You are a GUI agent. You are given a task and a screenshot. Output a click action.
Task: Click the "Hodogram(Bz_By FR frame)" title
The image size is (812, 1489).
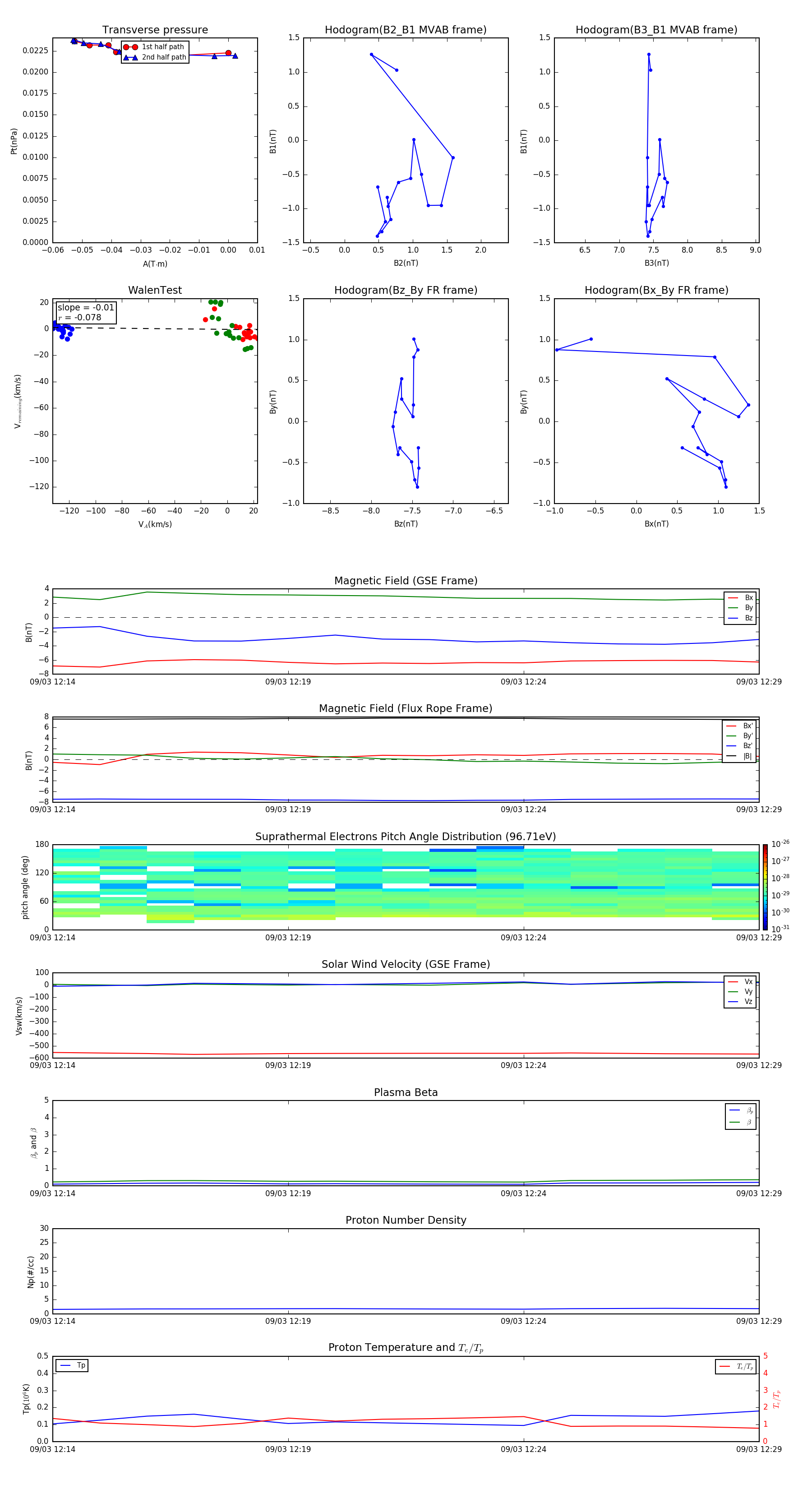coord(406,290)
